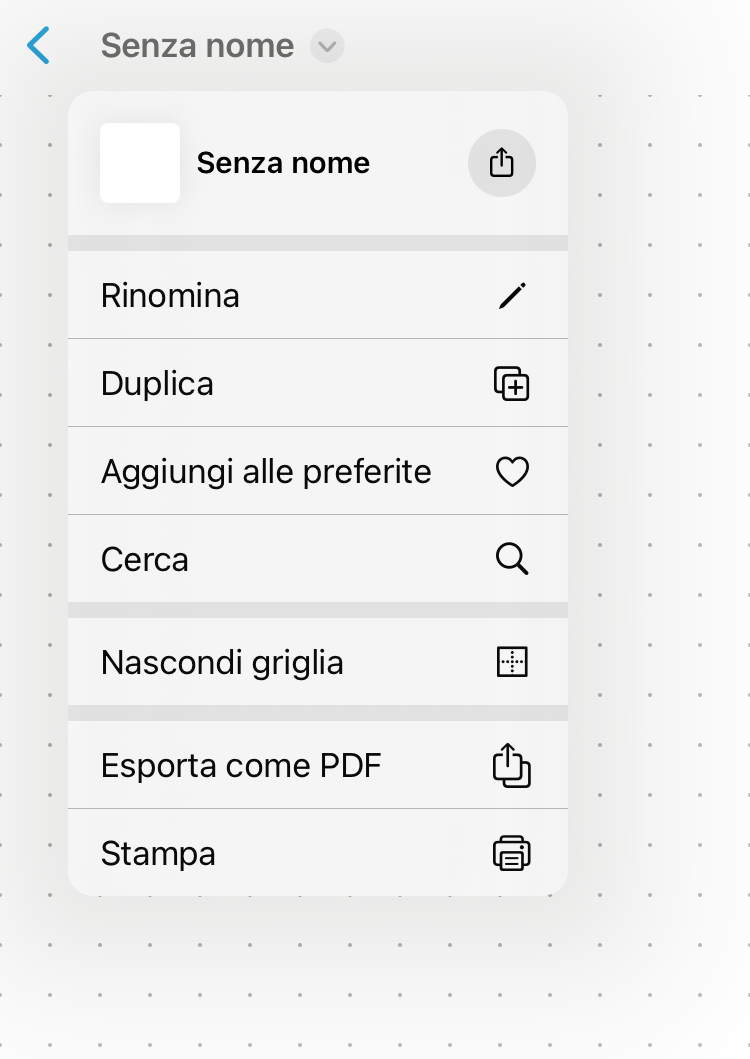
Task: Tap the blue back chevron
Action: (38, 46)
